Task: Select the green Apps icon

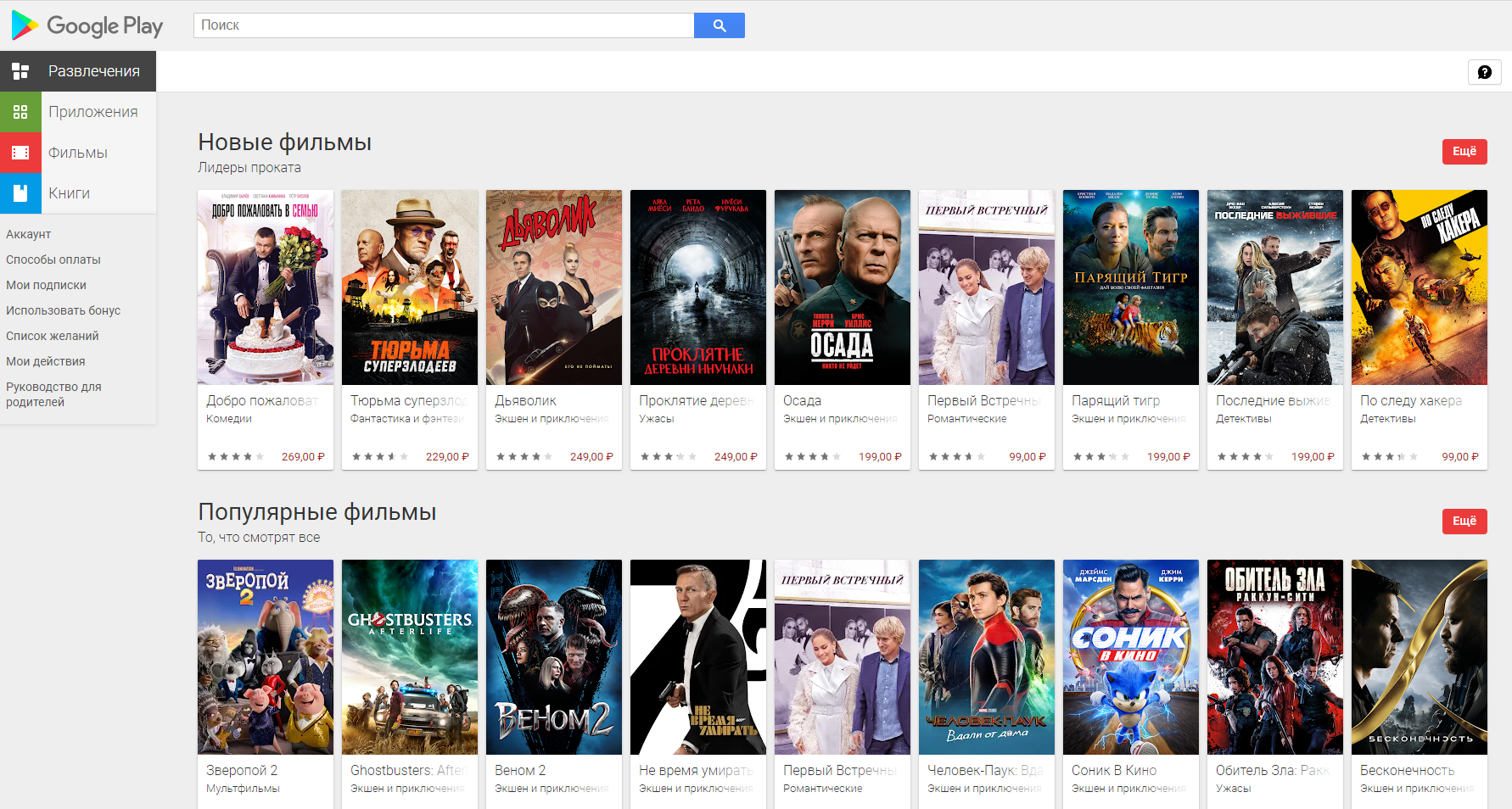Action: tap(20, 112)
